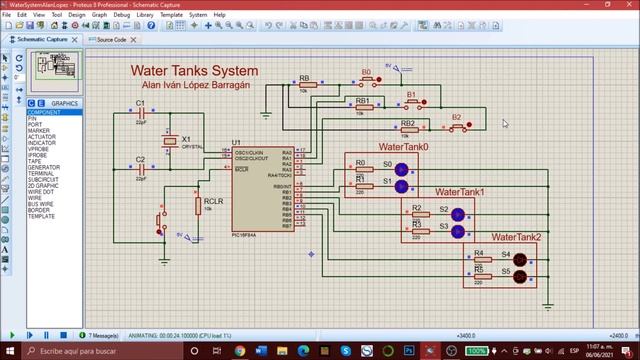This screenshot has width=640, height=360.
Task: Open Google Chrome from the taskbar
Action: coord(240,351)
